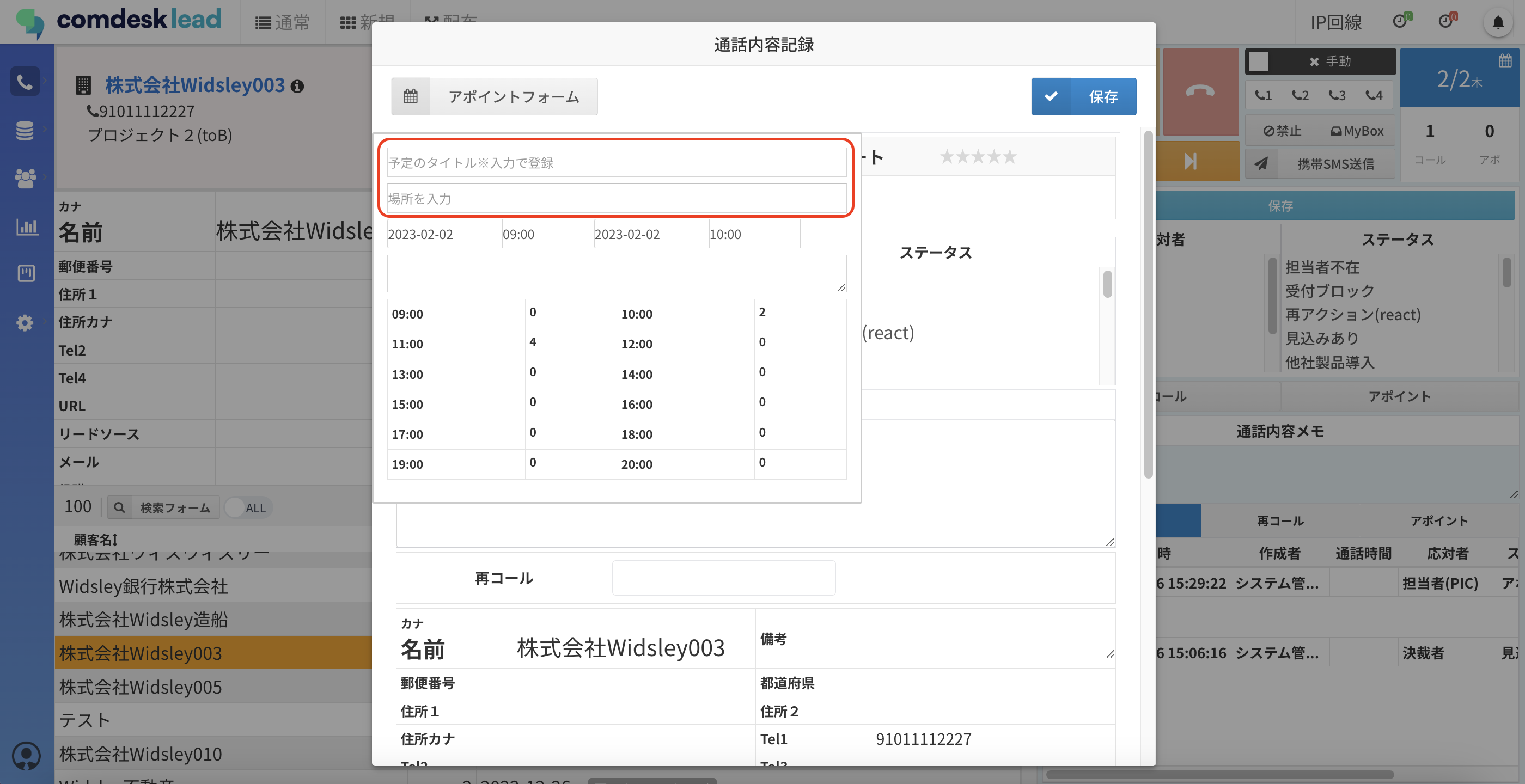Open the IP回線 menu
Viewport: 1525px width, 784px height.
click(1335, 22)
